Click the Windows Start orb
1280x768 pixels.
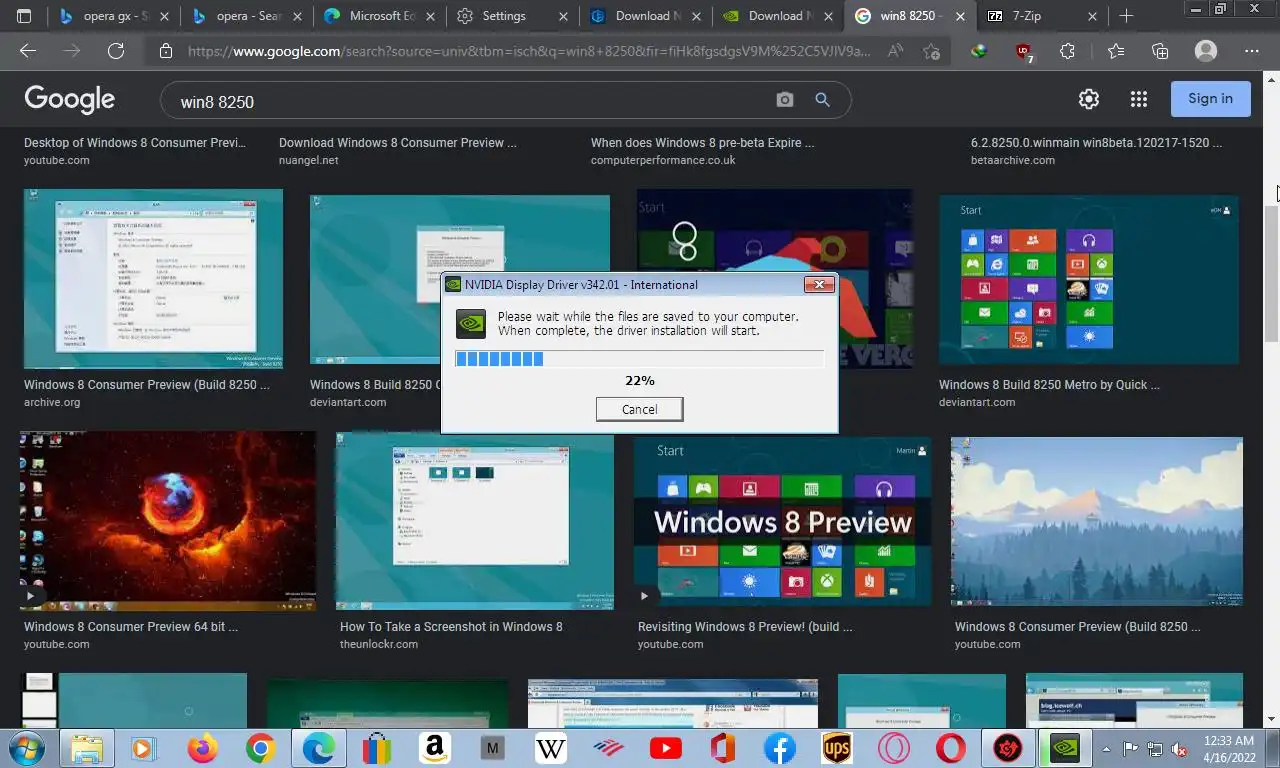point(27,748)
